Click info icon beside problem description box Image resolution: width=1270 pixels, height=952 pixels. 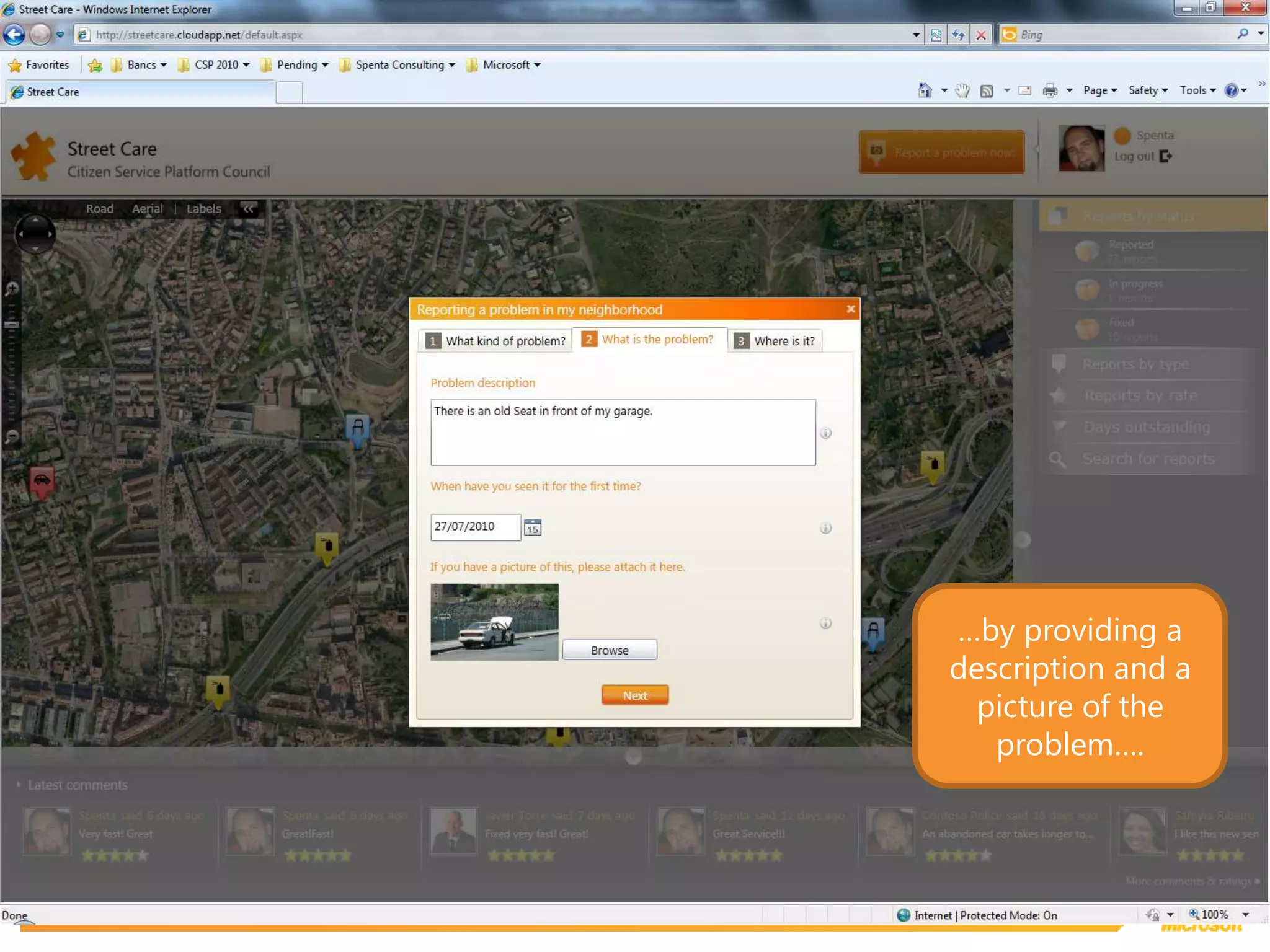pyautogui.click(x=825, y=433)
